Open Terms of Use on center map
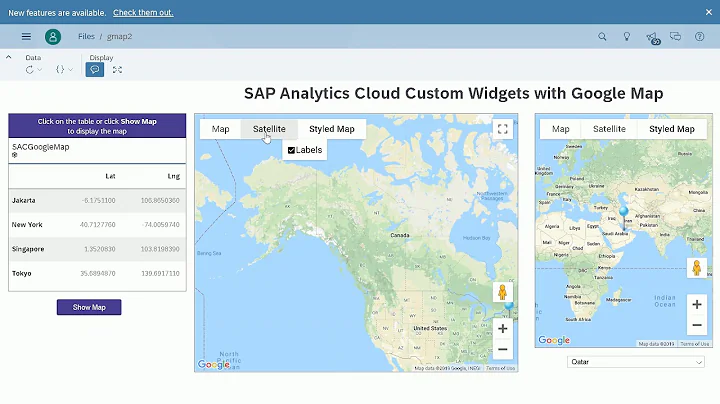The height and width of the screenshot is (404, 720). point(501,368)
